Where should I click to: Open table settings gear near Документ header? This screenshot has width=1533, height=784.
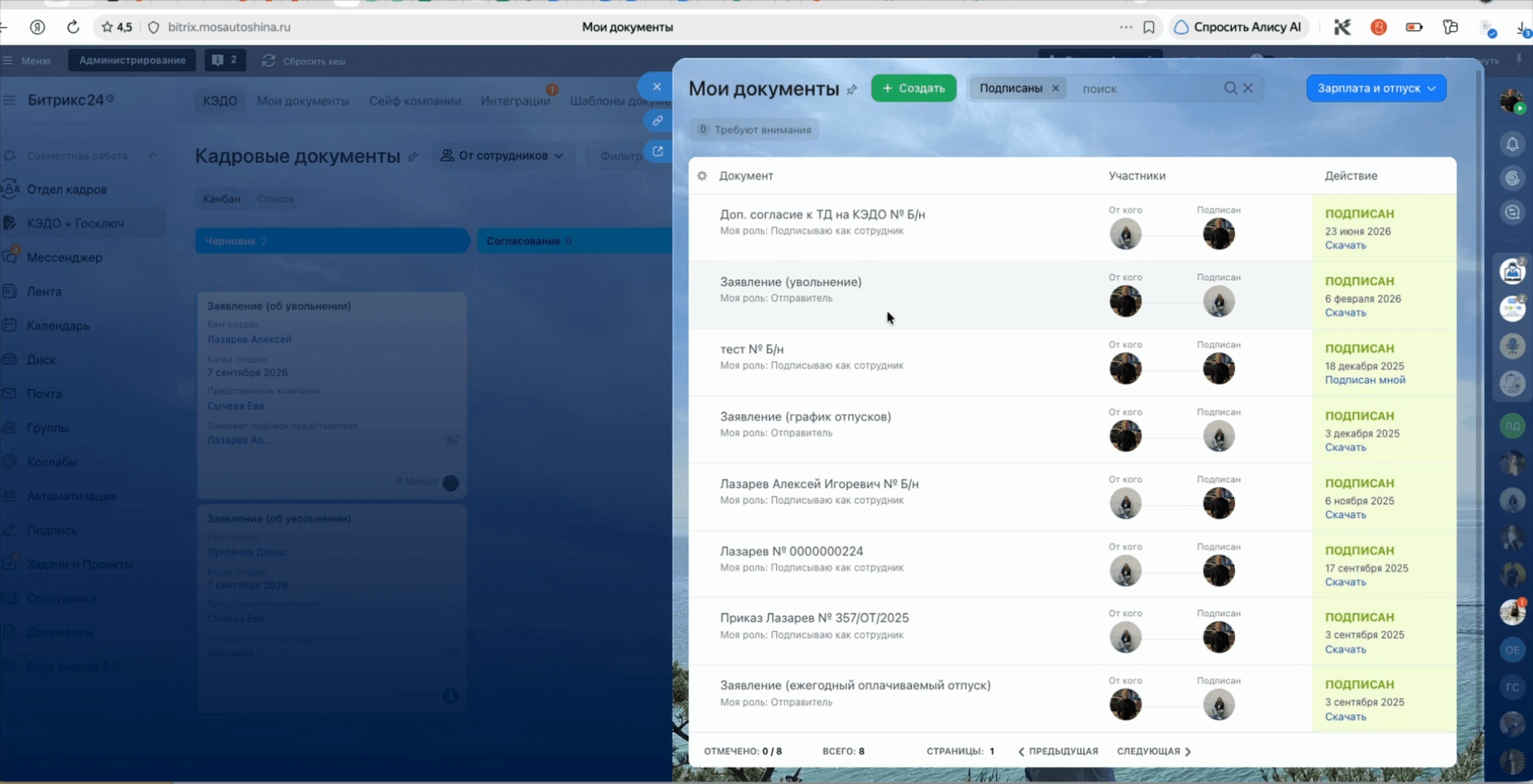(x=702, y=175)
